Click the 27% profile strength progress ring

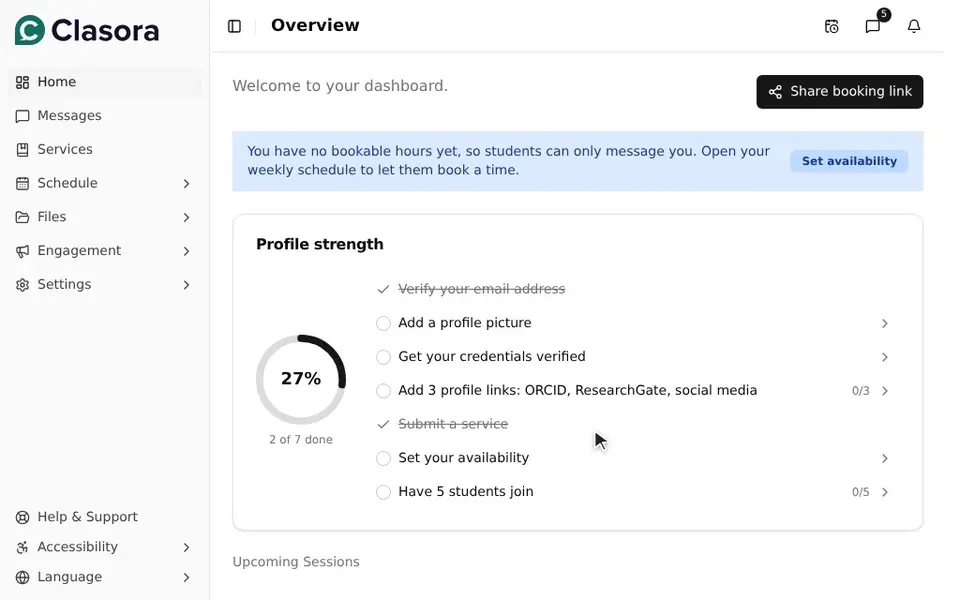301,379
